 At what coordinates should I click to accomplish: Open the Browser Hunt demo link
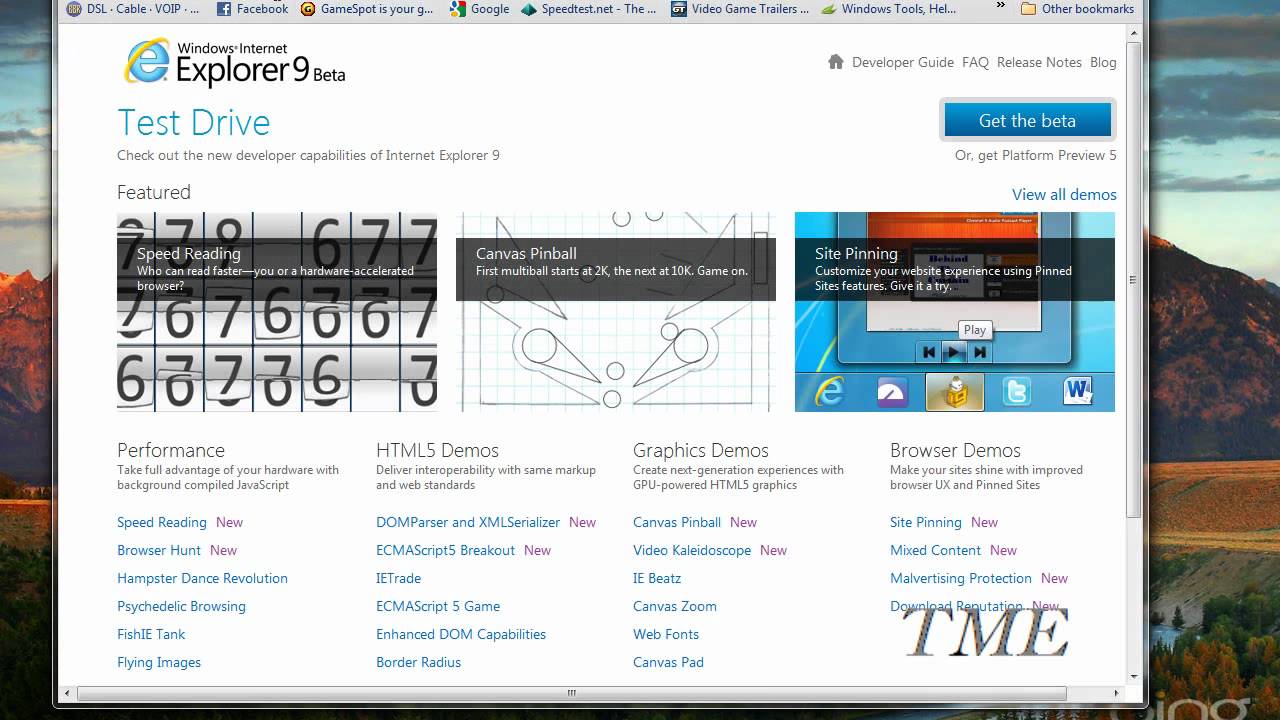click(159, 550)
